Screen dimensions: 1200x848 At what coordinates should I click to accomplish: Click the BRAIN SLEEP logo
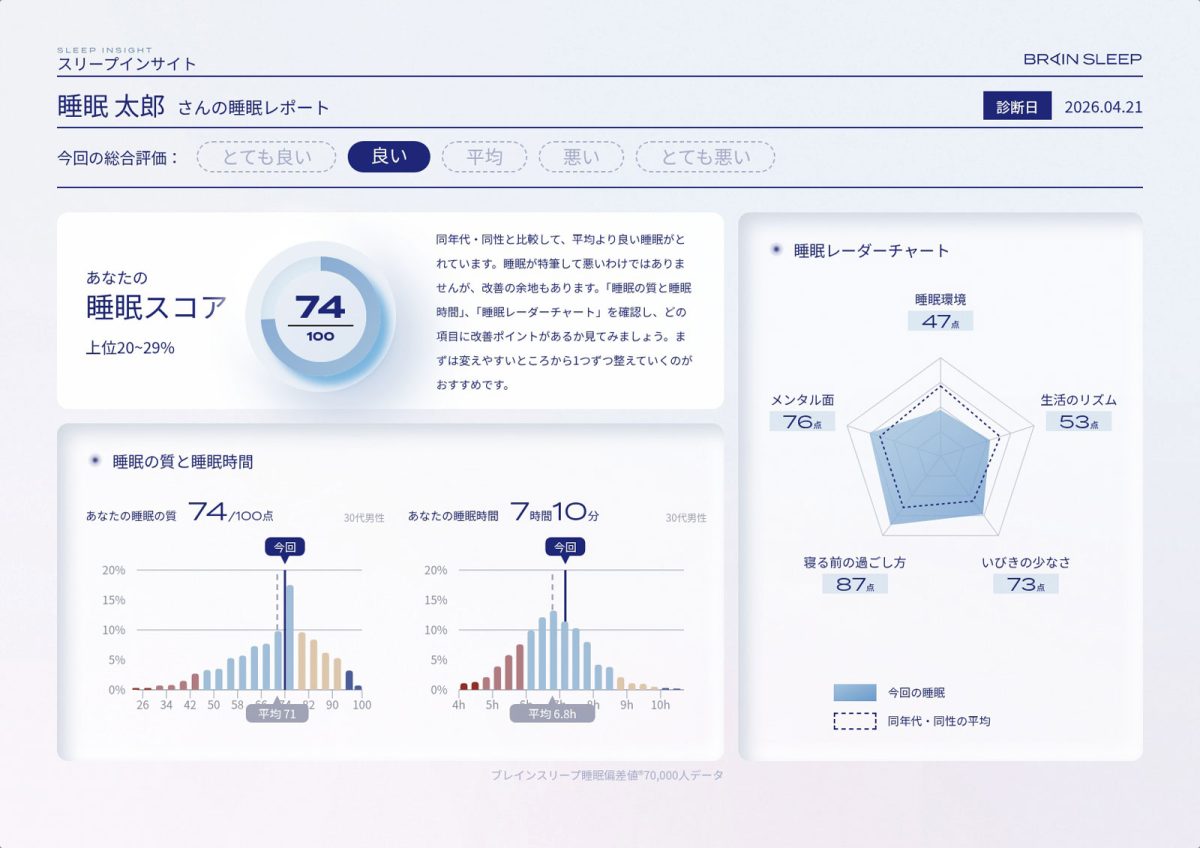click(1083, 59)
